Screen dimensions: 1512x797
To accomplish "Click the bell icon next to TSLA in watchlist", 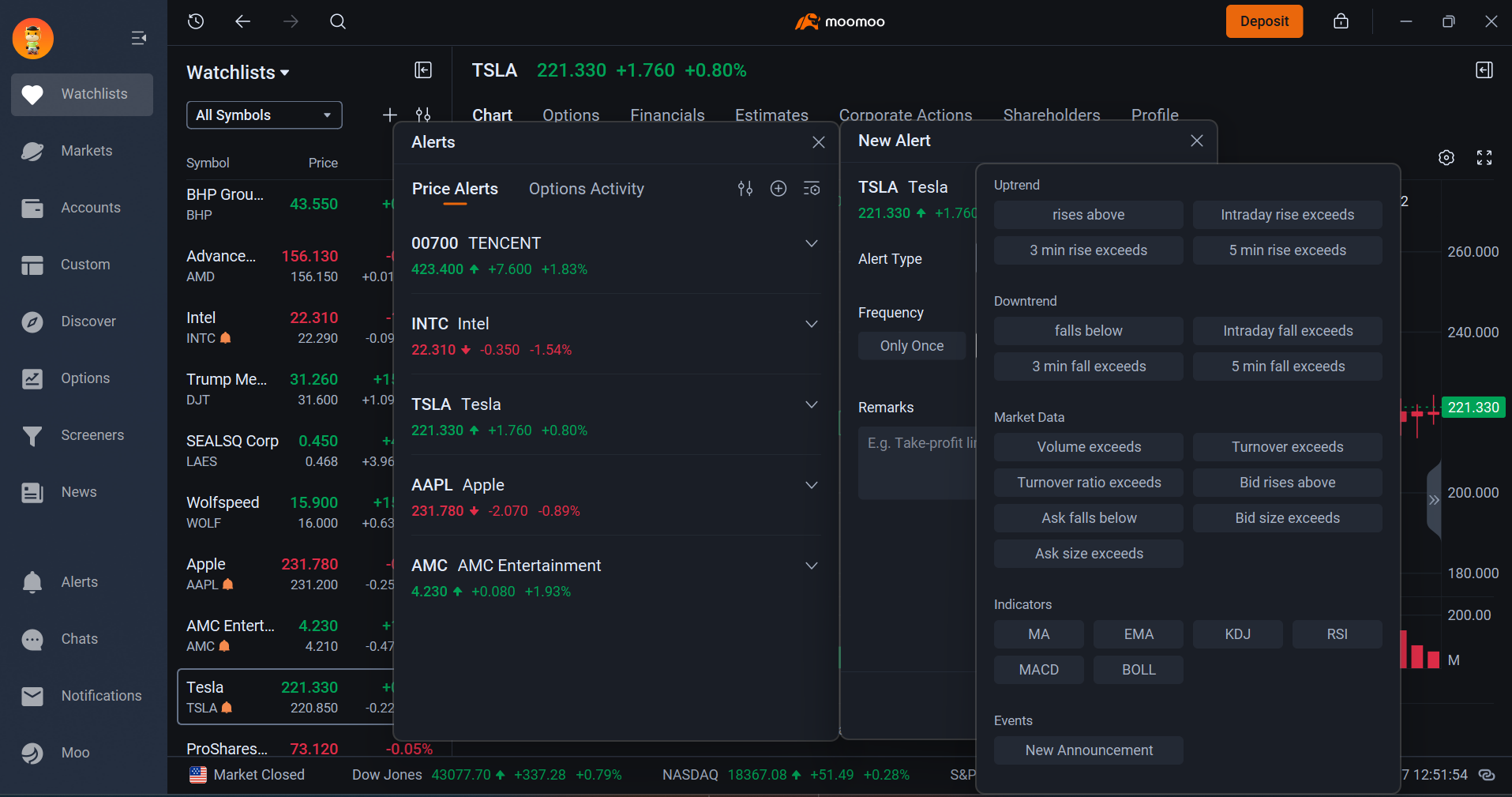I will pos(227,708).
